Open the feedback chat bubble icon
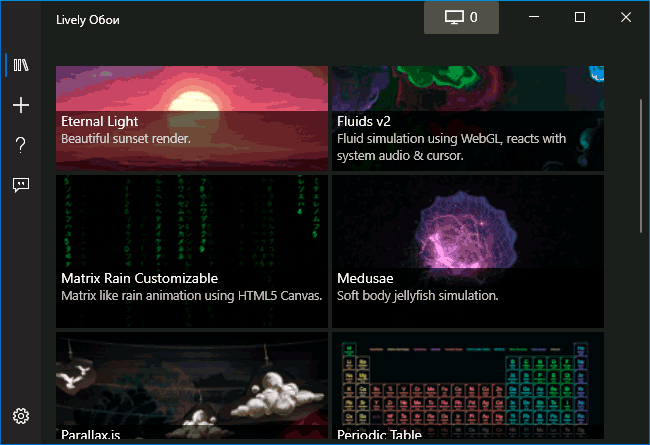This screenshot has height=445, width=650. 21,185
